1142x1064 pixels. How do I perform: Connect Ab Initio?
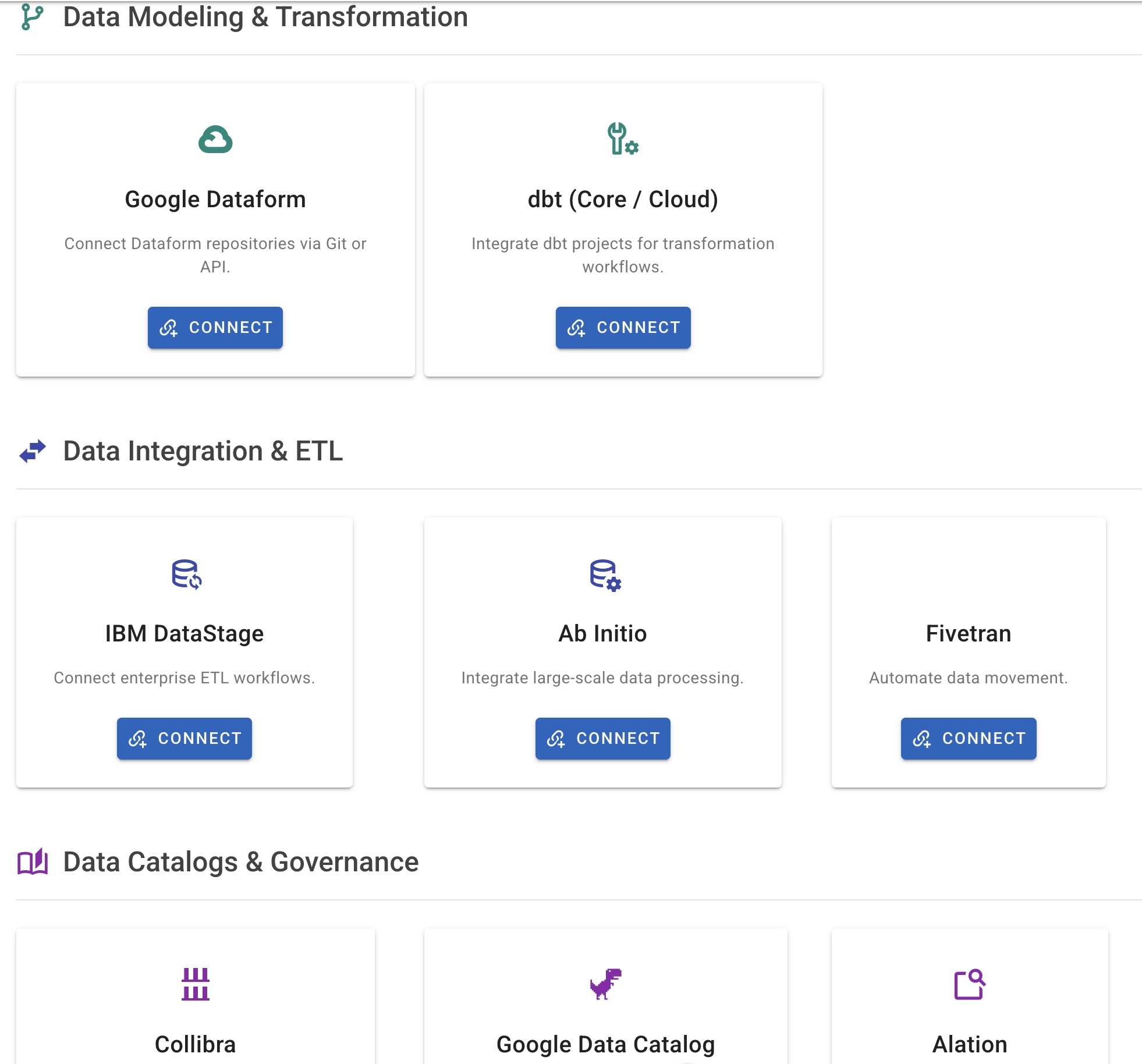tap(603, 739)
